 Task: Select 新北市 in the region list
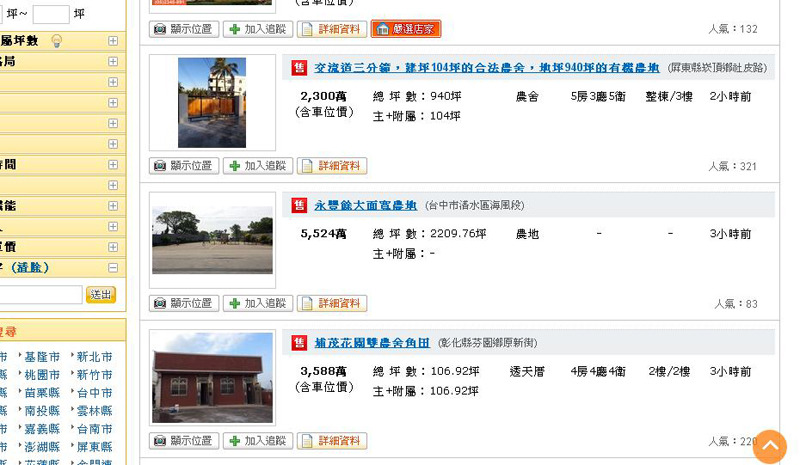pyautogui.click(x=94, y=357)
